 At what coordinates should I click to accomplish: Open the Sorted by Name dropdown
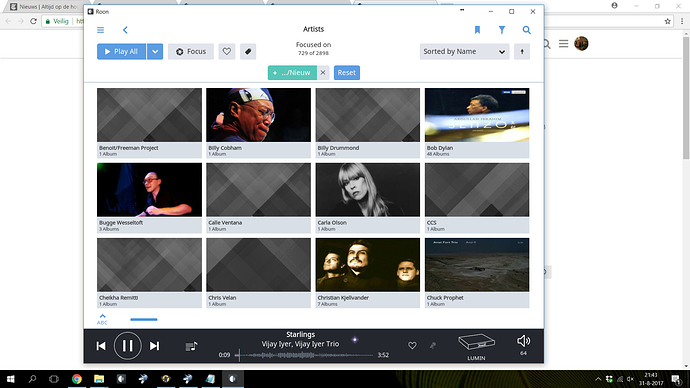click(x=464, y=51)
